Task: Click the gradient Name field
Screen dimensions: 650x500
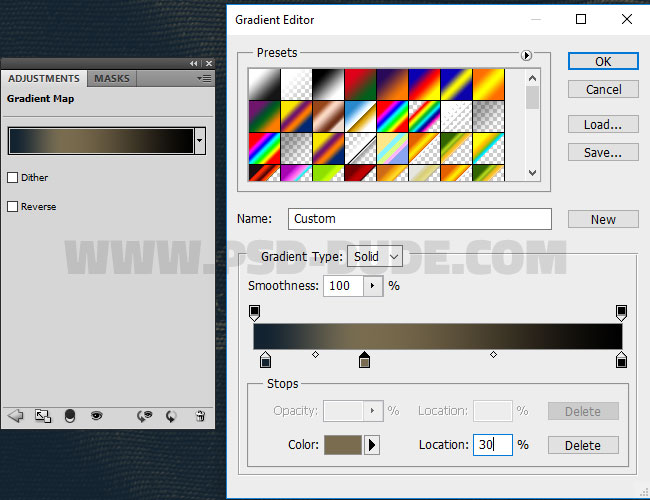Action: tap(420, 219)
